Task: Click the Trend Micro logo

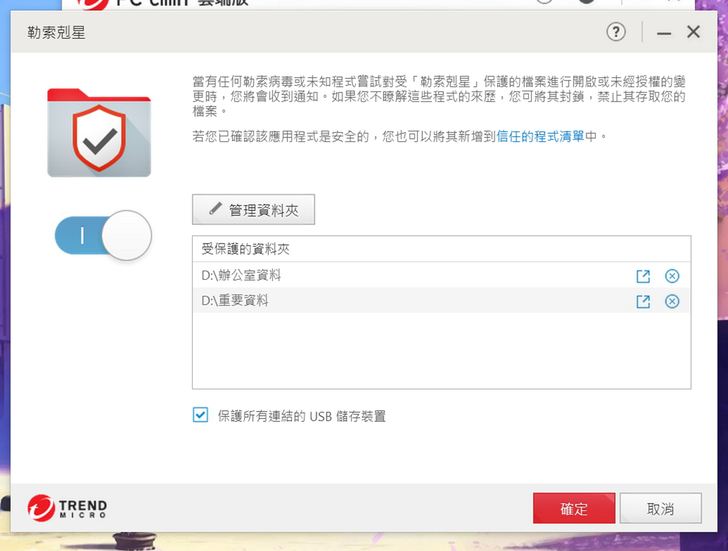Action: click(67, 508)
